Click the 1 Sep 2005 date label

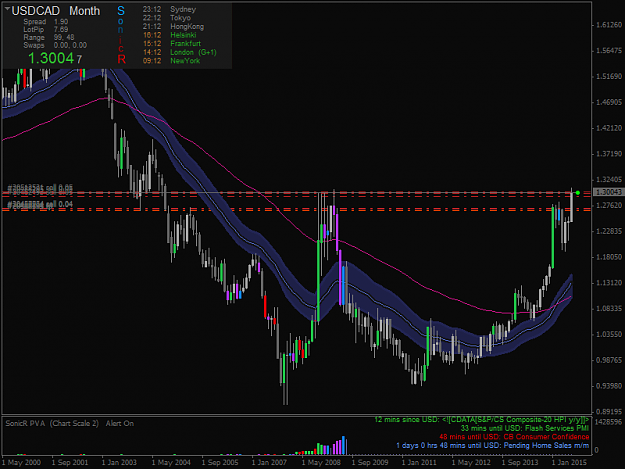pyautogui.click(x=220, y=463)
